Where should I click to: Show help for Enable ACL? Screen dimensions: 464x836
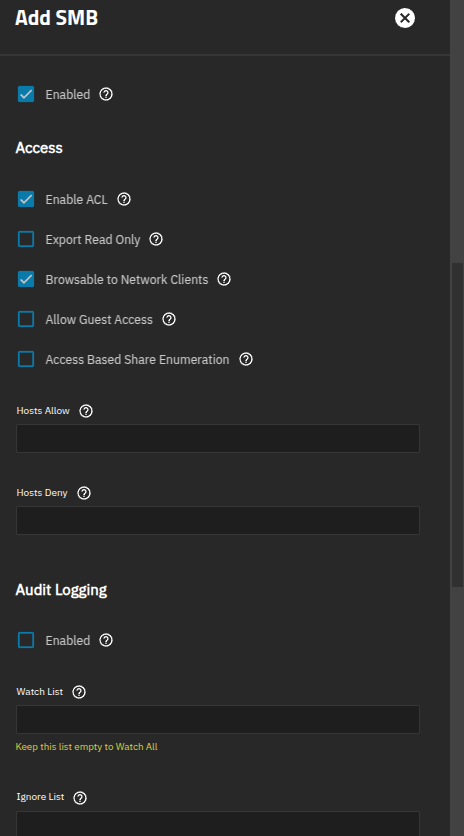pos(124,199)
